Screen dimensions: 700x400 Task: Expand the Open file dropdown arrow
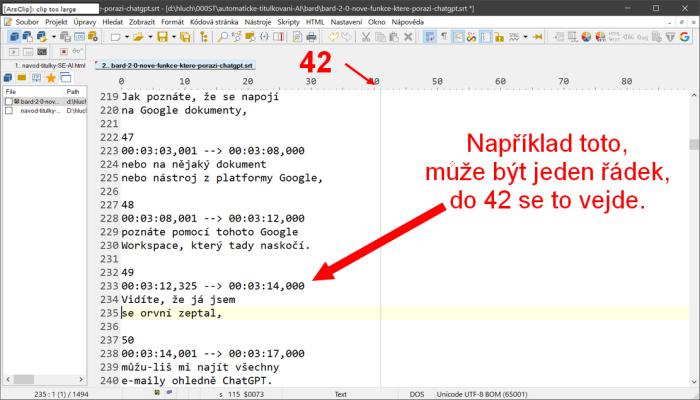[150, 37]
